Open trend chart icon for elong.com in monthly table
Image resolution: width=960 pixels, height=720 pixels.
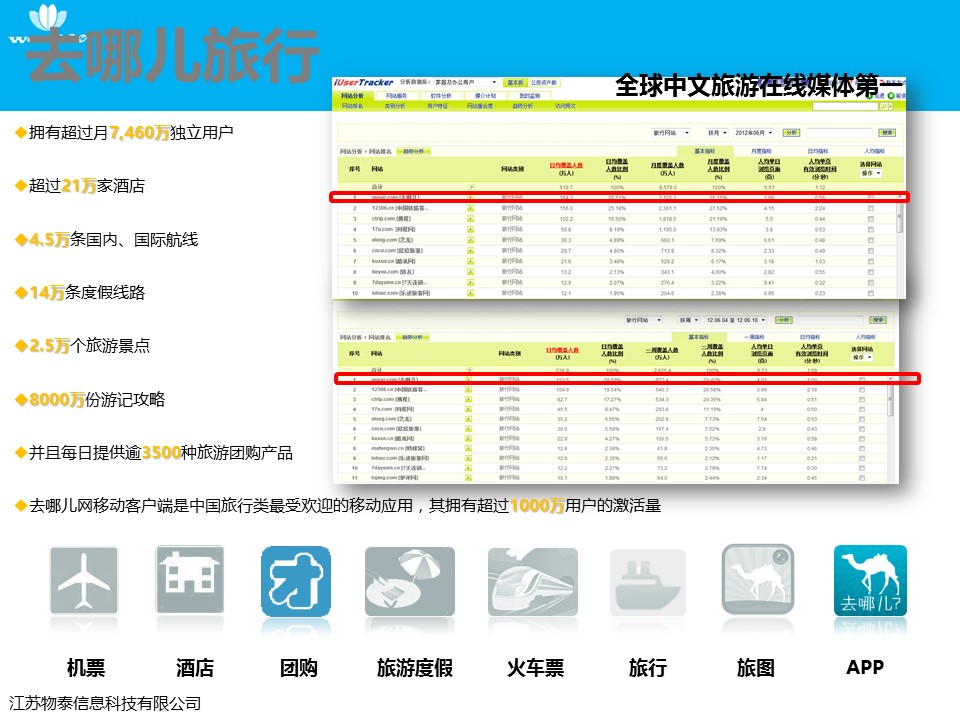click(470, 240)
